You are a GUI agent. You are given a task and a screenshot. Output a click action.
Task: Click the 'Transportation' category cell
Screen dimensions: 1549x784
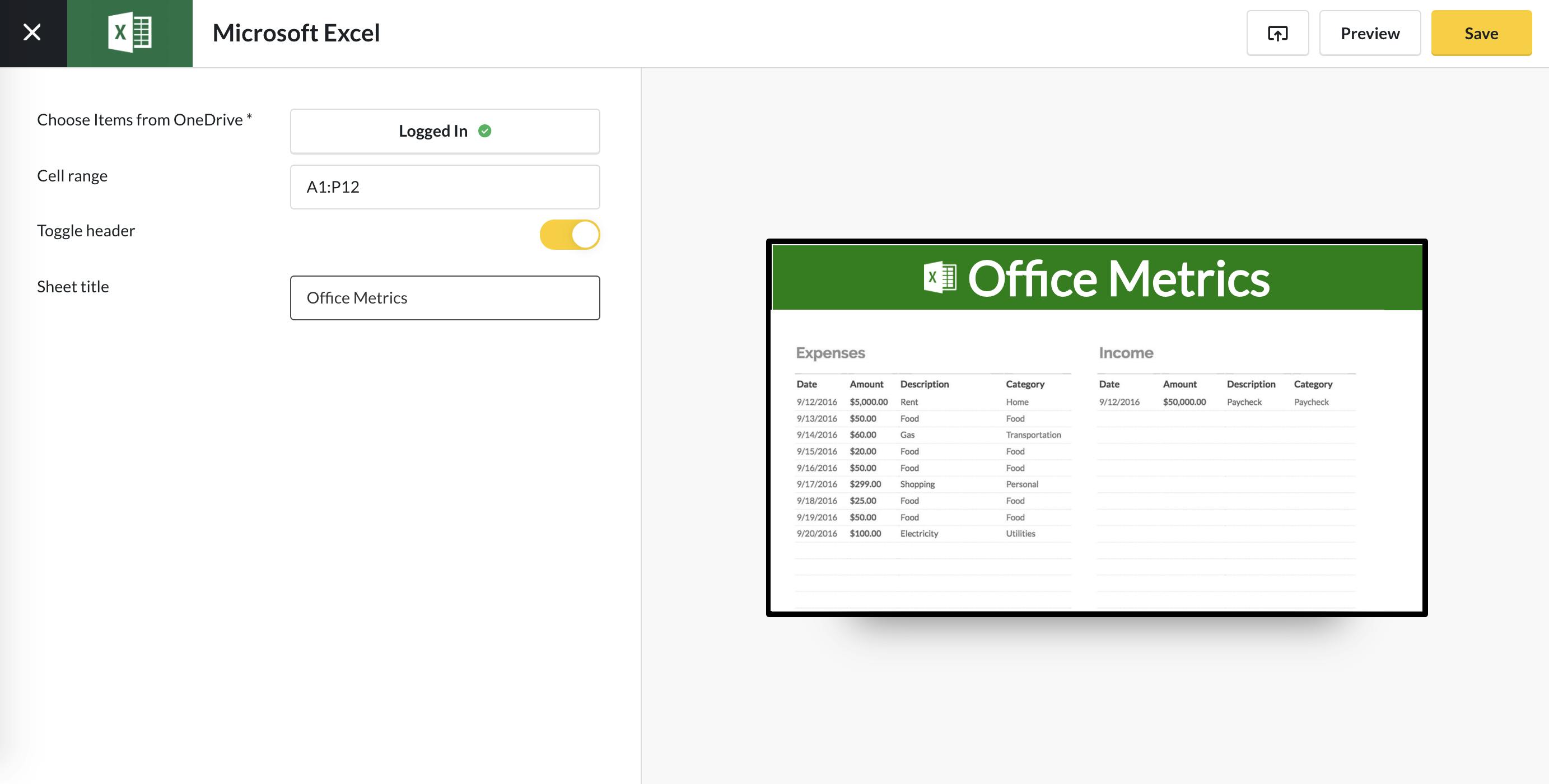tap(1033, 435)
